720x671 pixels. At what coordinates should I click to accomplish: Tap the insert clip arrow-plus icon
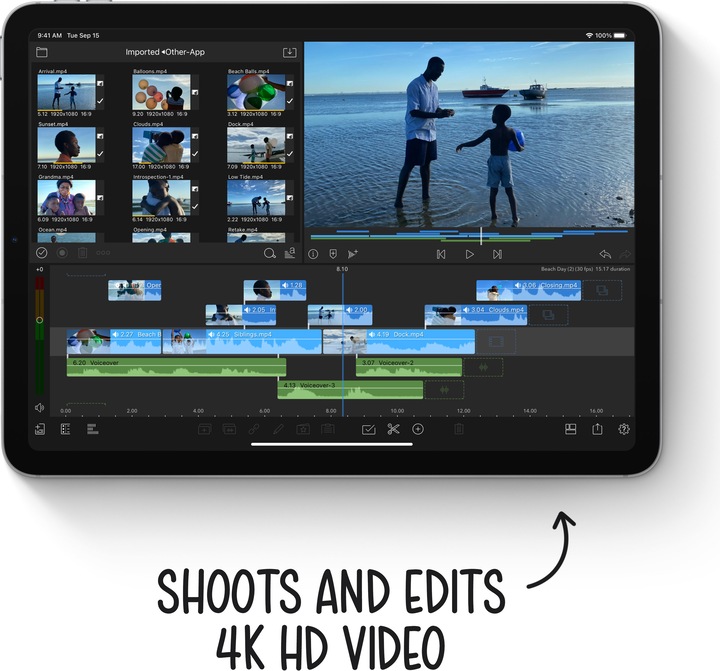[x=353, y=254]
